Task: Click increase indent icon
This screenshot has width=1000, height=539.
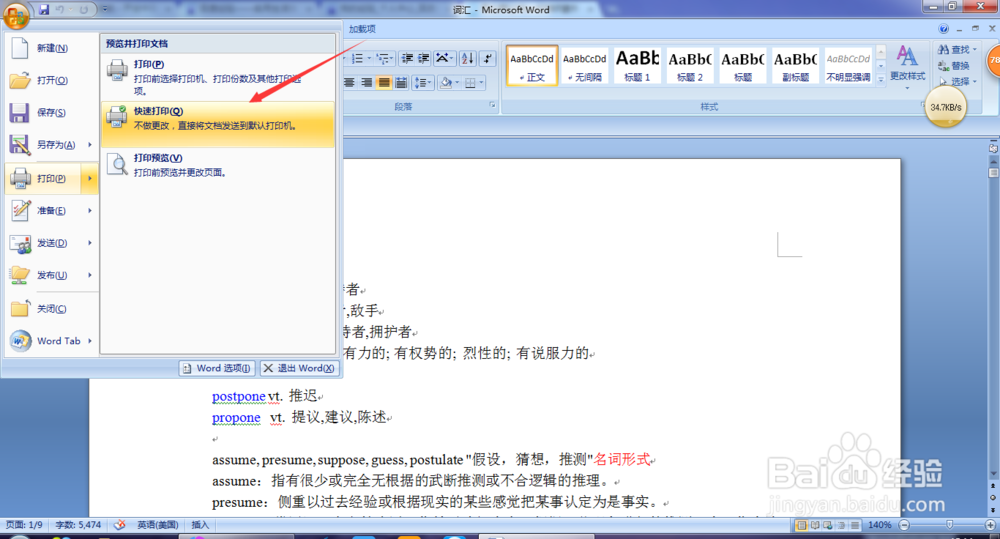Action: point(423,59)
